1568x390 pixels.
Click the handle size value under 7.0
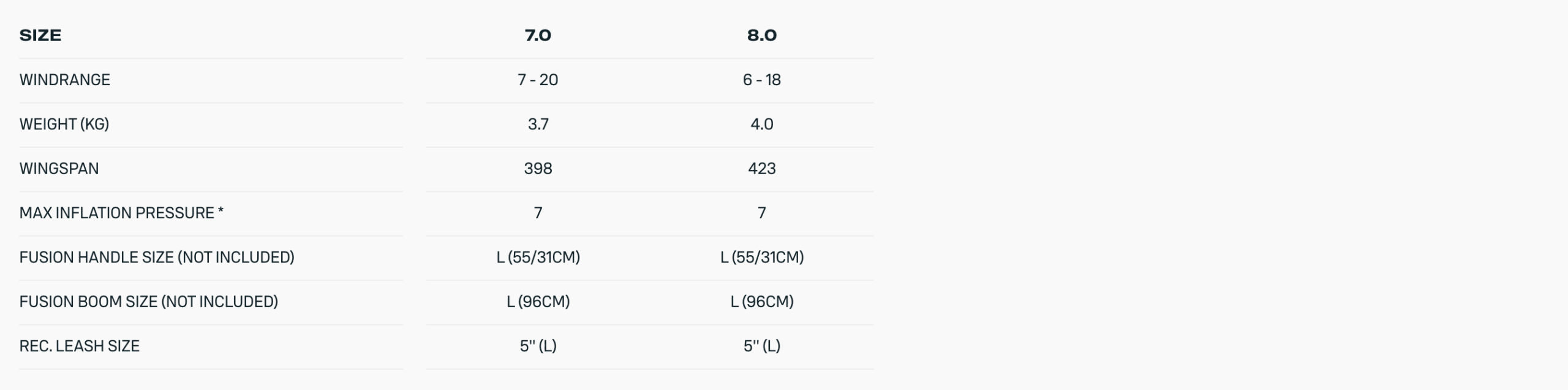[538, 258]
